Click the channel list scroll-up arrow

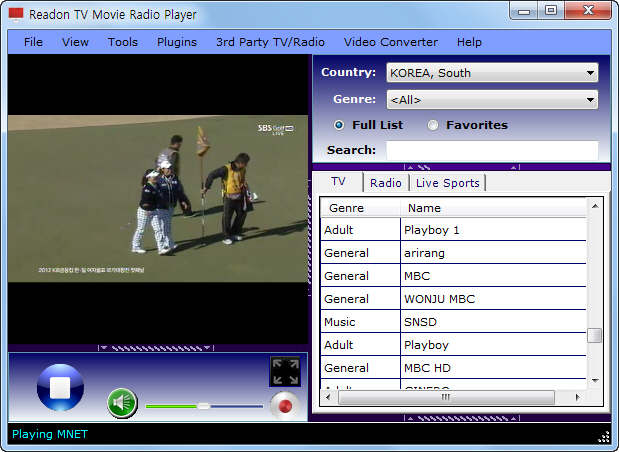[x=595, y=206]
